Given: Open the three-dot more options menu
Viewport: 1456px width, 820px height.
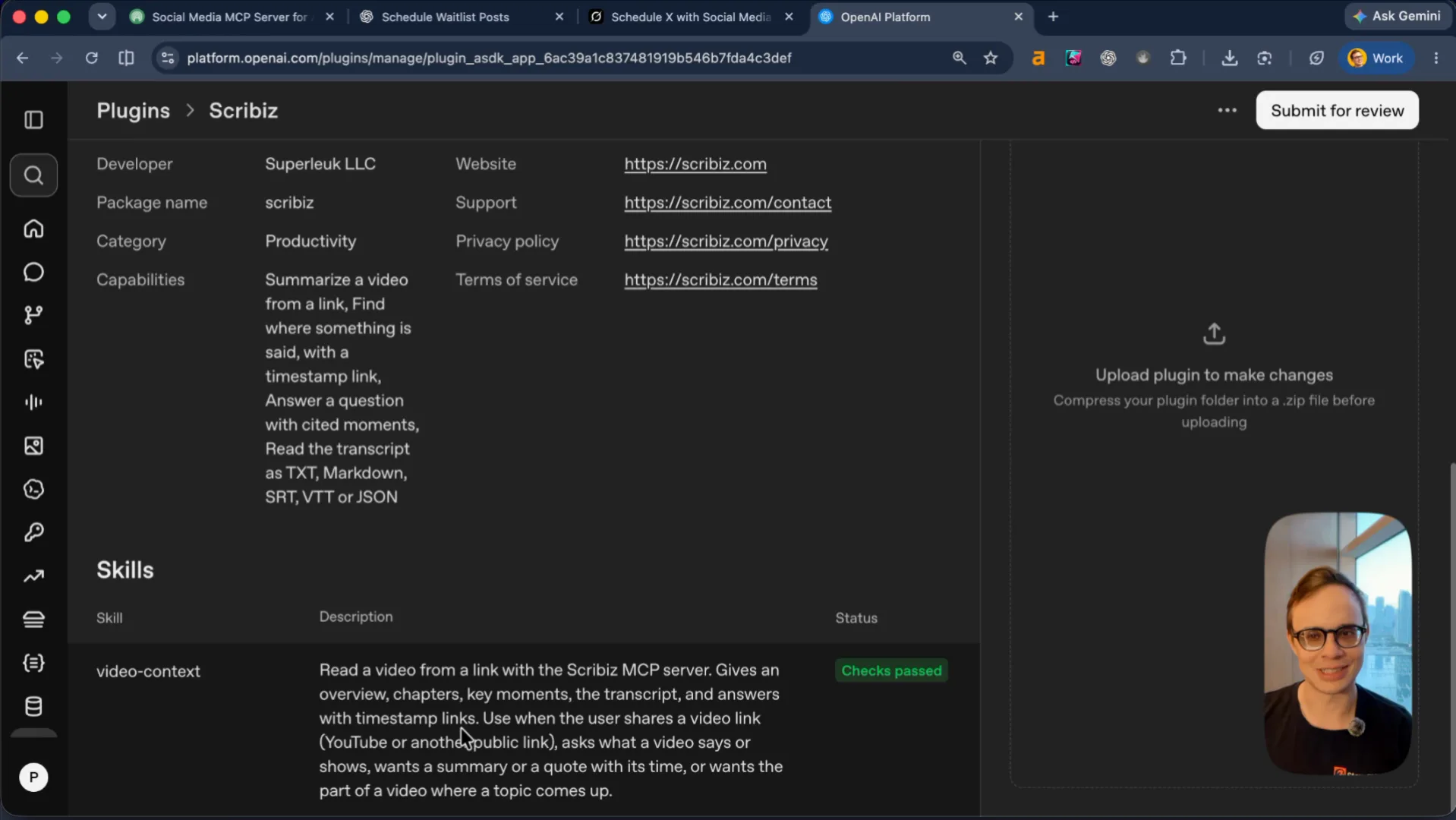Looking at the screenshot, I should pyautogui.click(x=1227, y=111).
